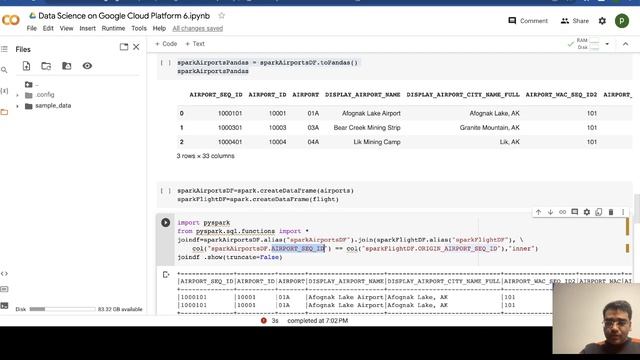
Task: Open Files panel in new window
Action: 124,47
